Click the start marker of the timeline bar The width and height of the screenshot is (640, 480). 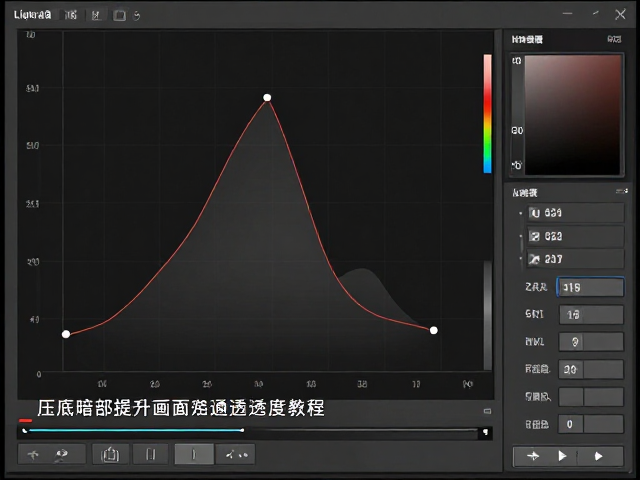tap(24, 431)
